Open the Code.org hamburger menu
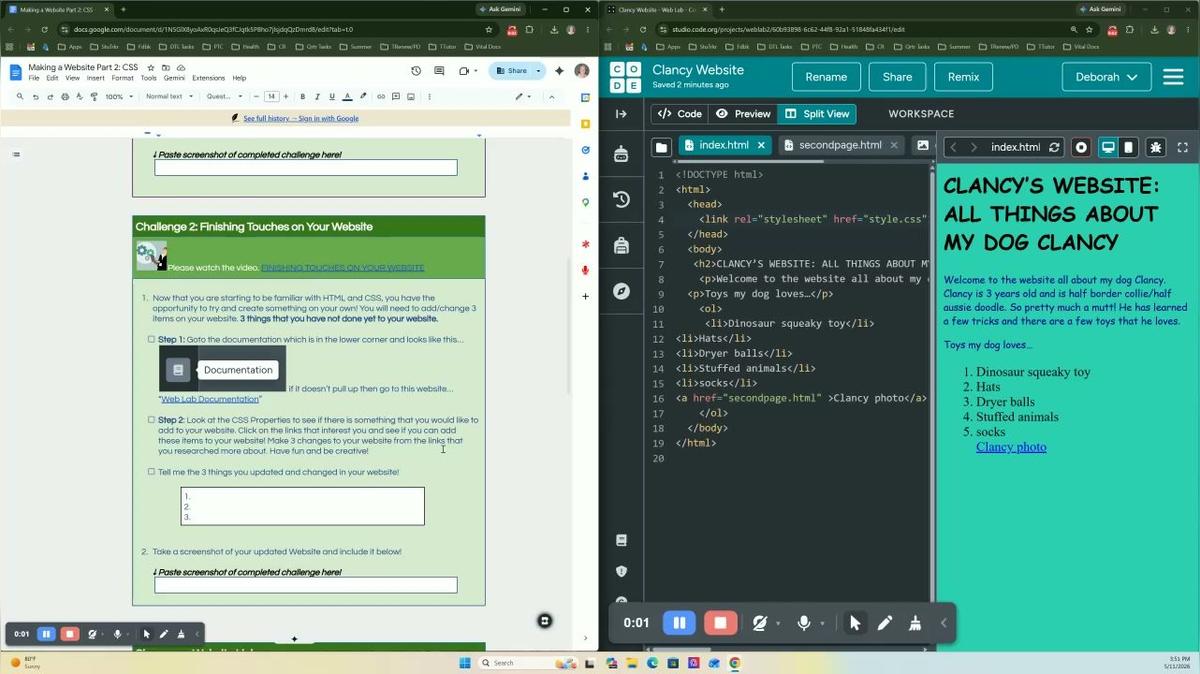The image size is (1200, 674). (x=1173, y=77)
